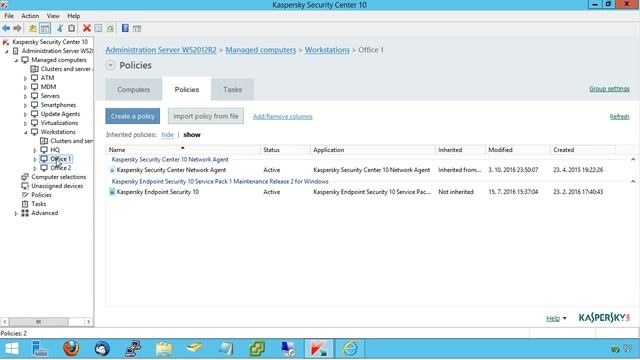Click show for inherited policies
The width and height of the screenshot is (640, 360).
(192, 135)
